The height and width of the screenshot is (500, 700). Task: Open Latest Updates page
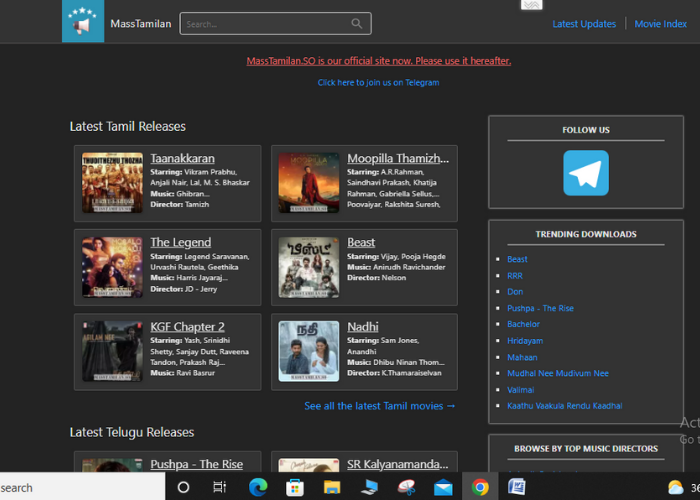584,24
